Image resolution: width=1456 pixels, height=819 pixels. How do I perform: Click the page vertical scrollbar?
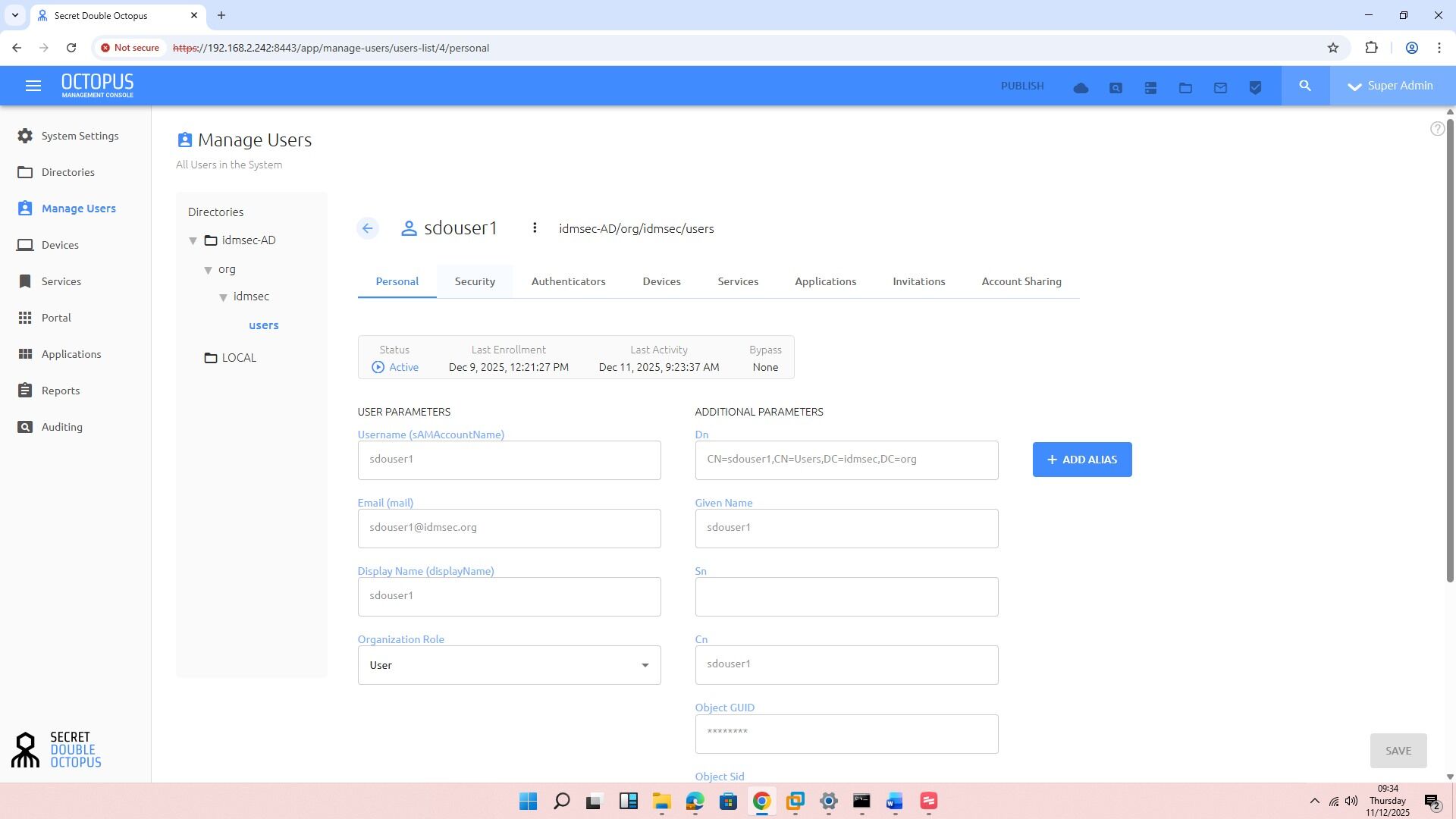pyautogui.click(x=1450, y=349)
